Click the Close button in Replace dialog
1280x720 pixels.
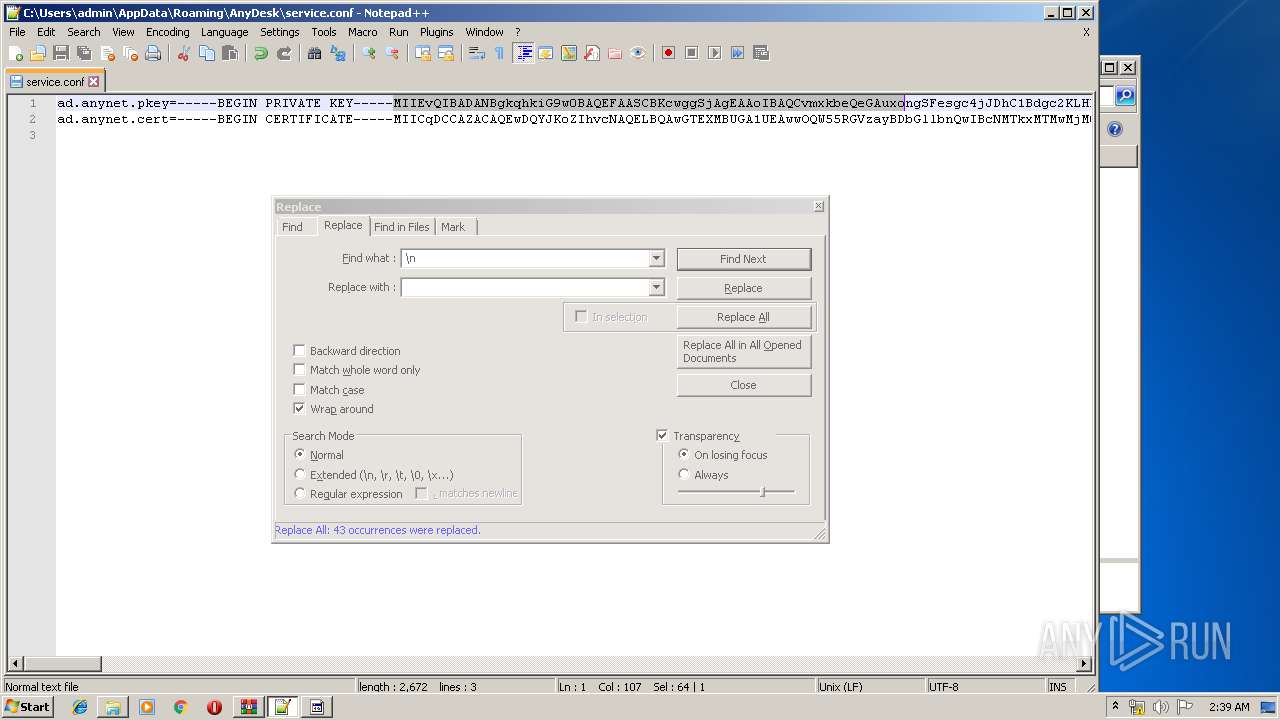743,385
